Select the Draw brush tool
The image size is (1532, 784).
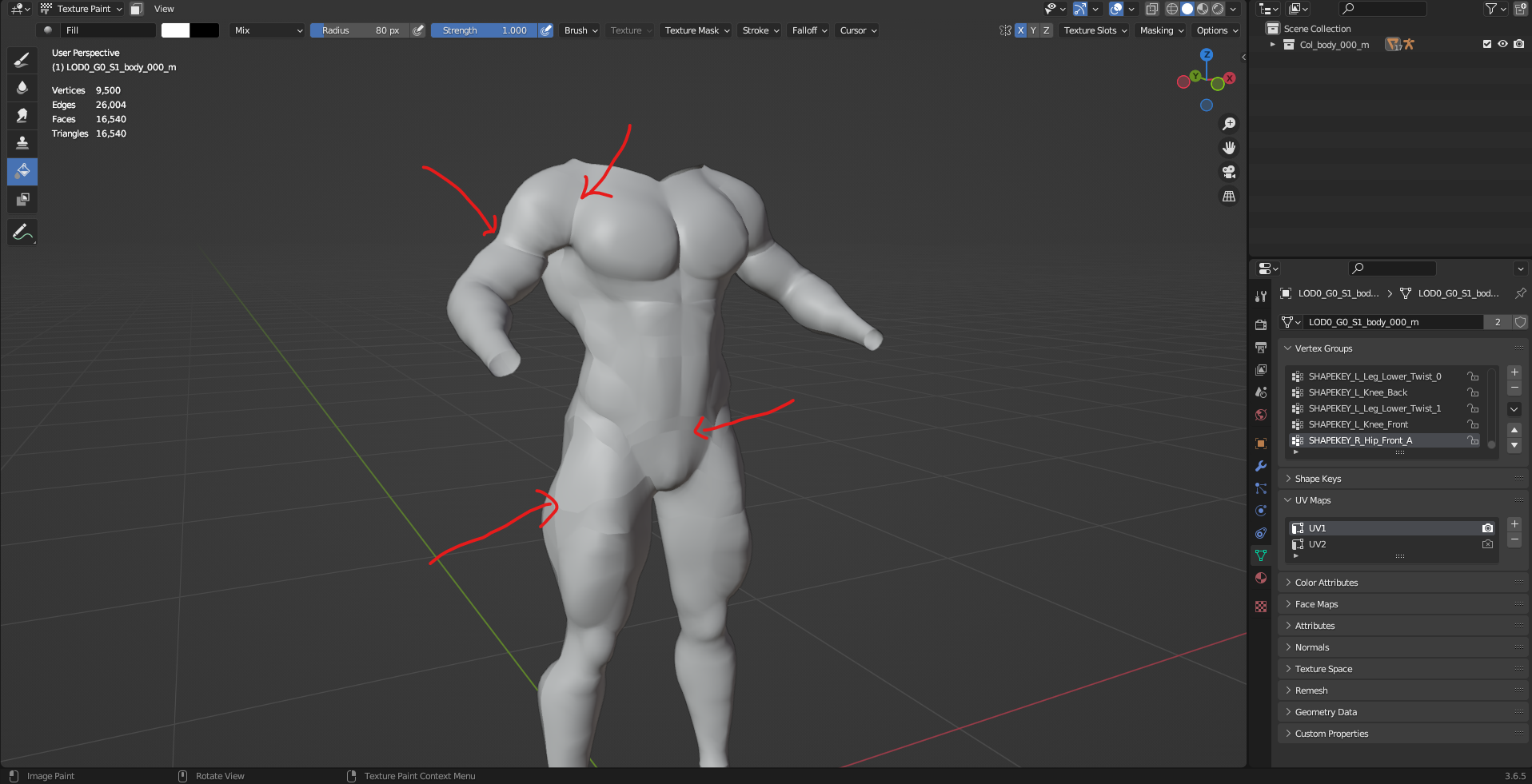point(22,59)
